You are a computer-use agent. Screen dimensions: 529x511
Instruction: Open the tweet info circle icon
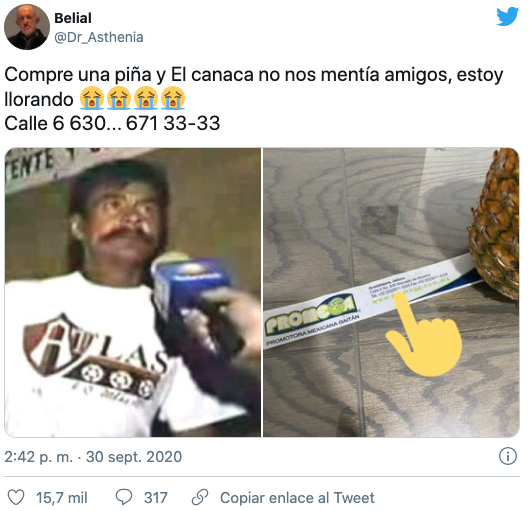[508, 456]
